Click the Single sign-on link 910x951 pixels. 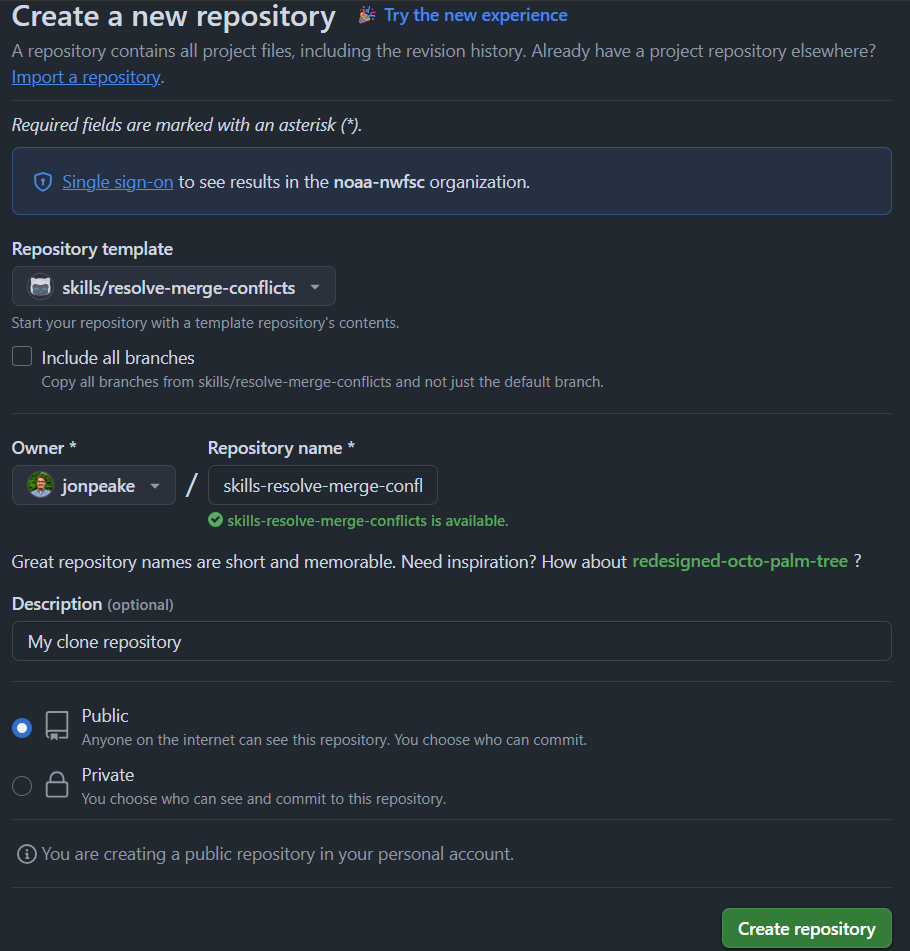(x=118, y=182)
